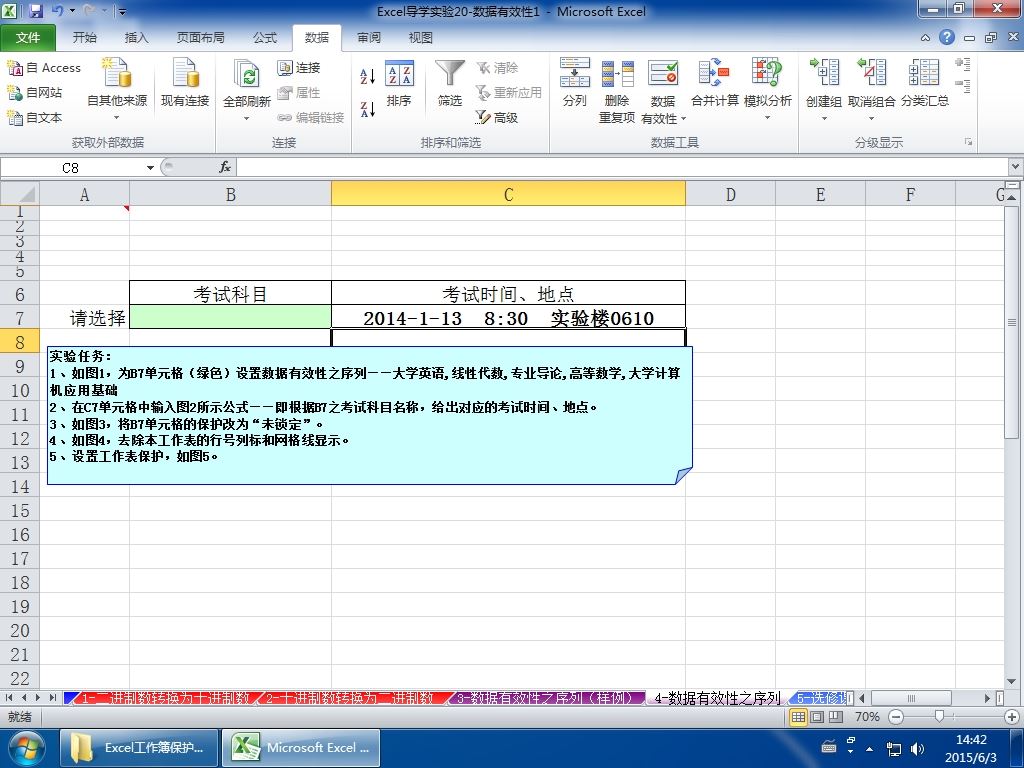Viewport: 1024px width, 768px height.
Task: Switch to the Home (开始) ribbon tab
Action: [x=85, y=38]
